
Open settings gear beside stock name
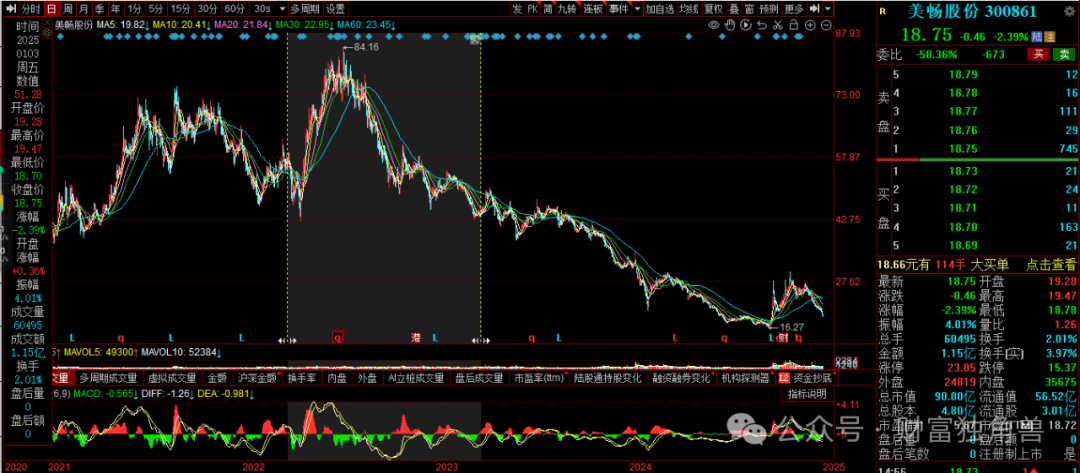pyautogui.click(x=1067, y=12)
